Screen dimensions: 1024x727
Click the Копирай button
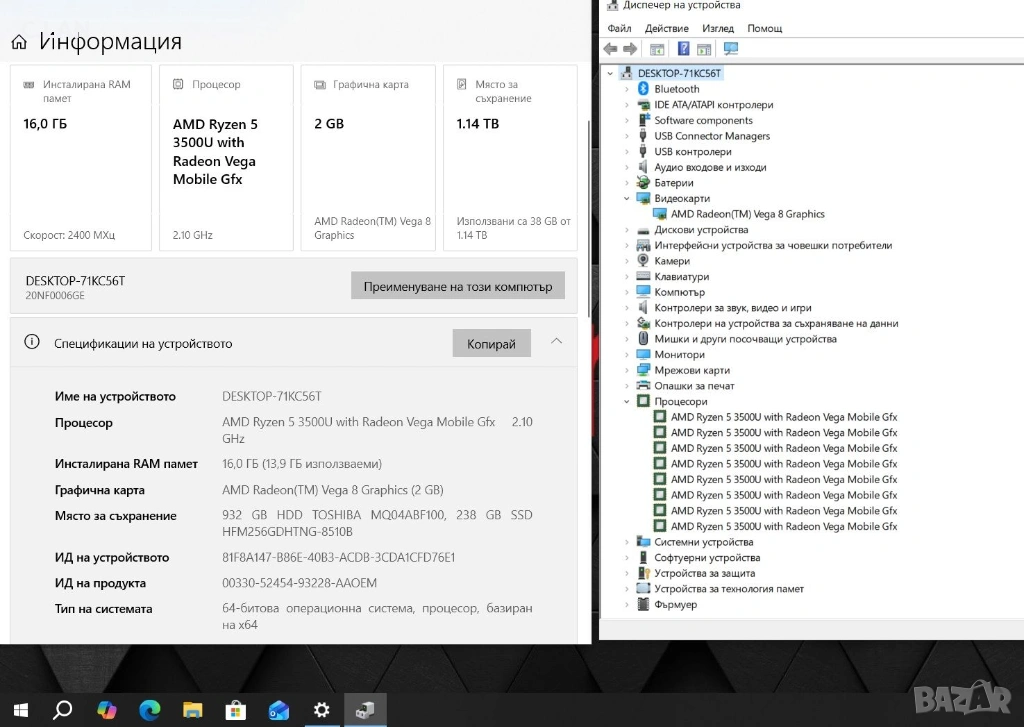(491, 343)
